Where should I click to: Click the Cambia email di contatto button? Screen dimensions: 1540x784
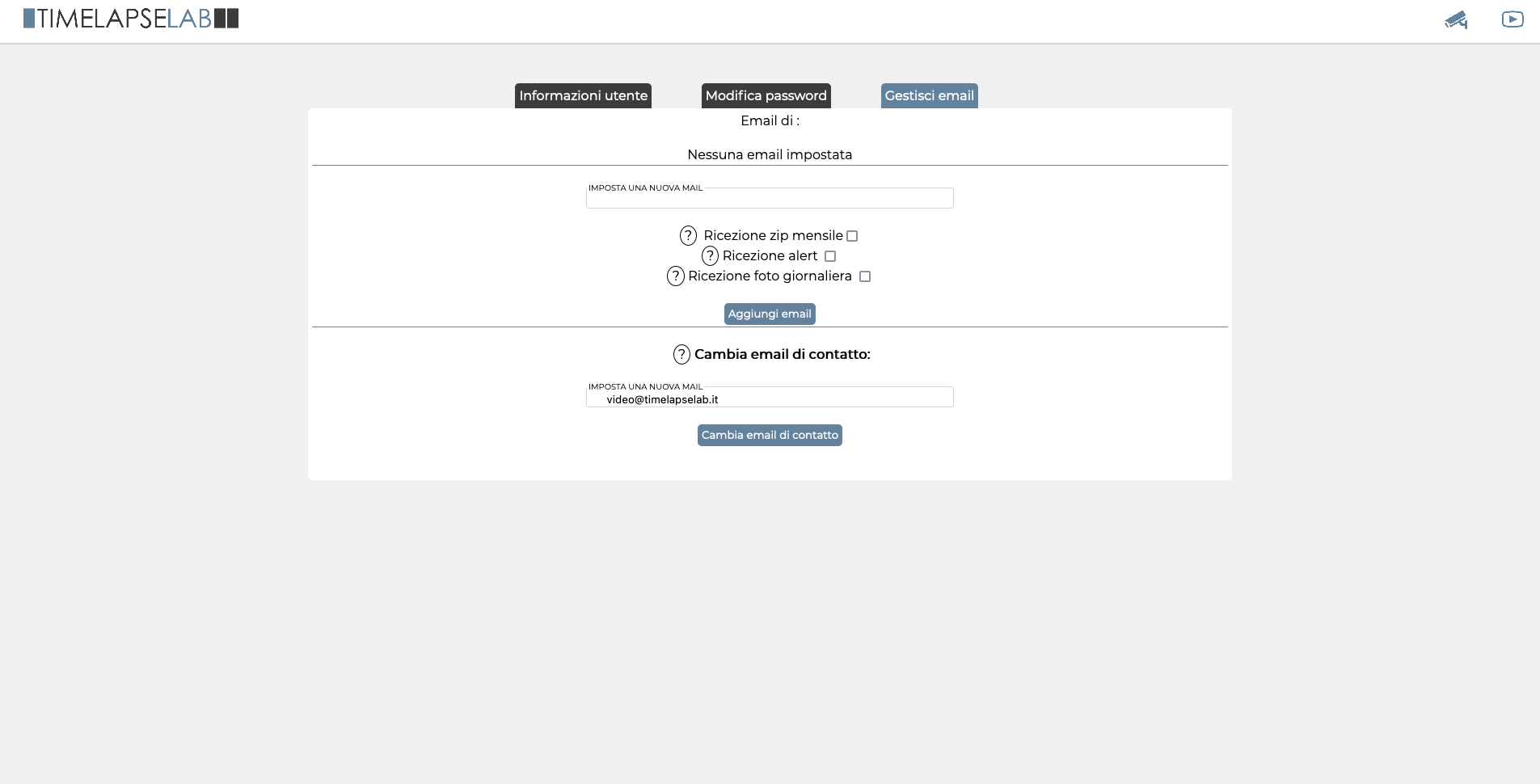tap(770, 435)
